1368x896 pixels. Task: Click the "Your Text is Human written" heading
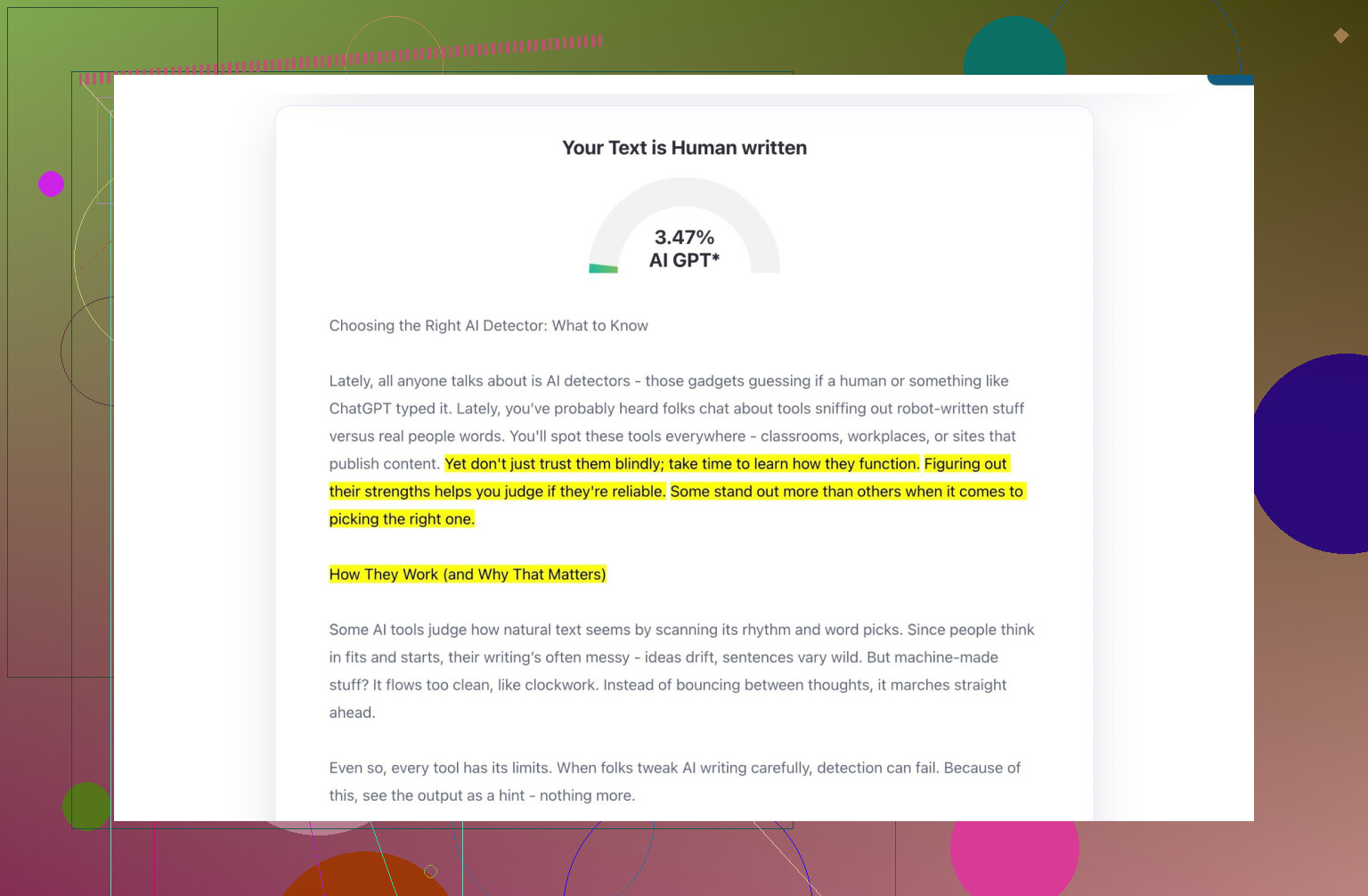tap(684, 148)
